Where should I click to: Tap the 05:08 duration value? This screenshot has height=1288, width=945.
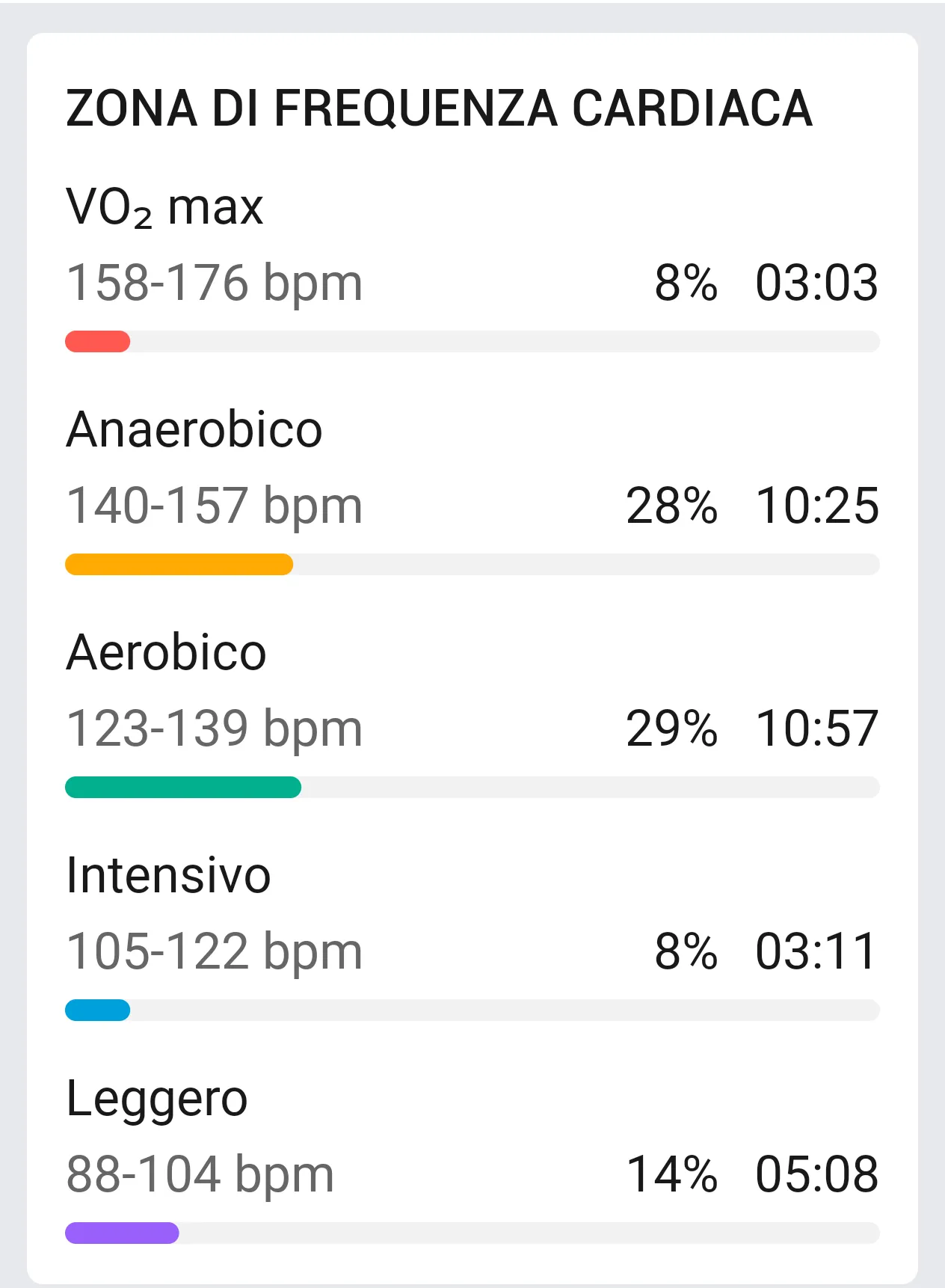tap(816, 1175)
